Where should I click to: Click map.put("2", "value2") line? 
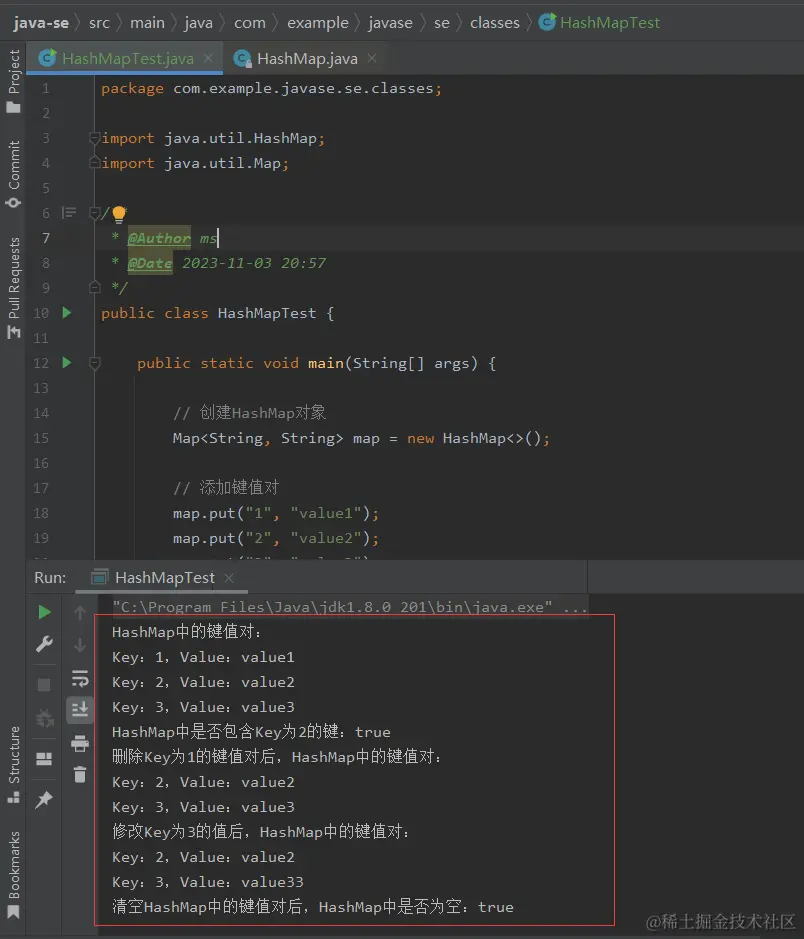coord(276,538)
